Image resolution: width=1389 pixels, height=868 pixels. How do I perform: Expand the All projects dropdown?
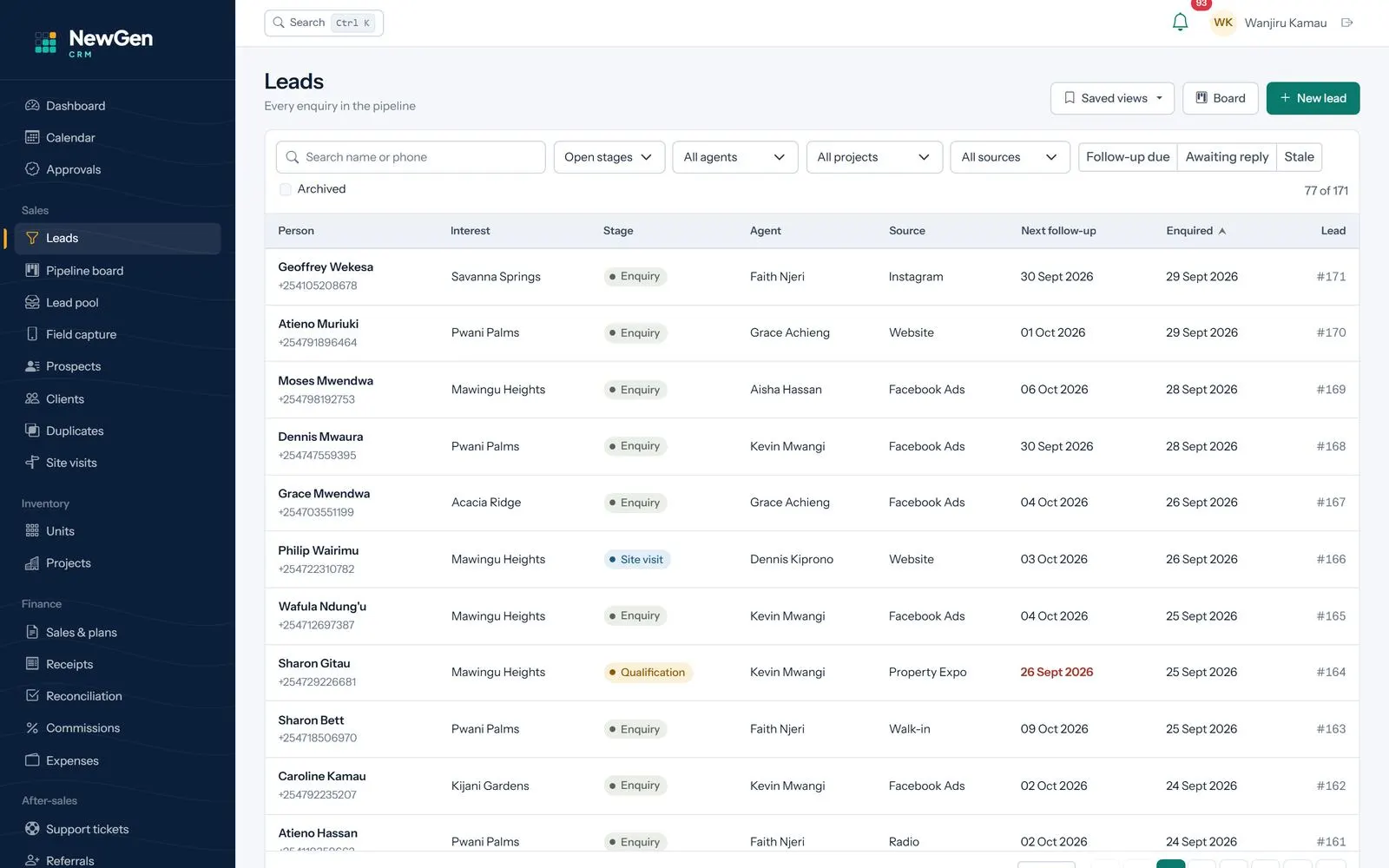tap(874, 157)
